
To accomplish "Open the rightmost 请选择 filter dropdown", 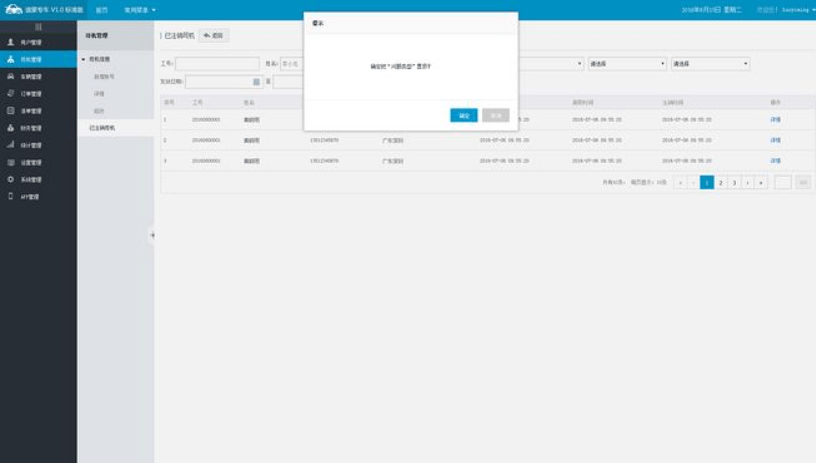I will tap(710, 64).
